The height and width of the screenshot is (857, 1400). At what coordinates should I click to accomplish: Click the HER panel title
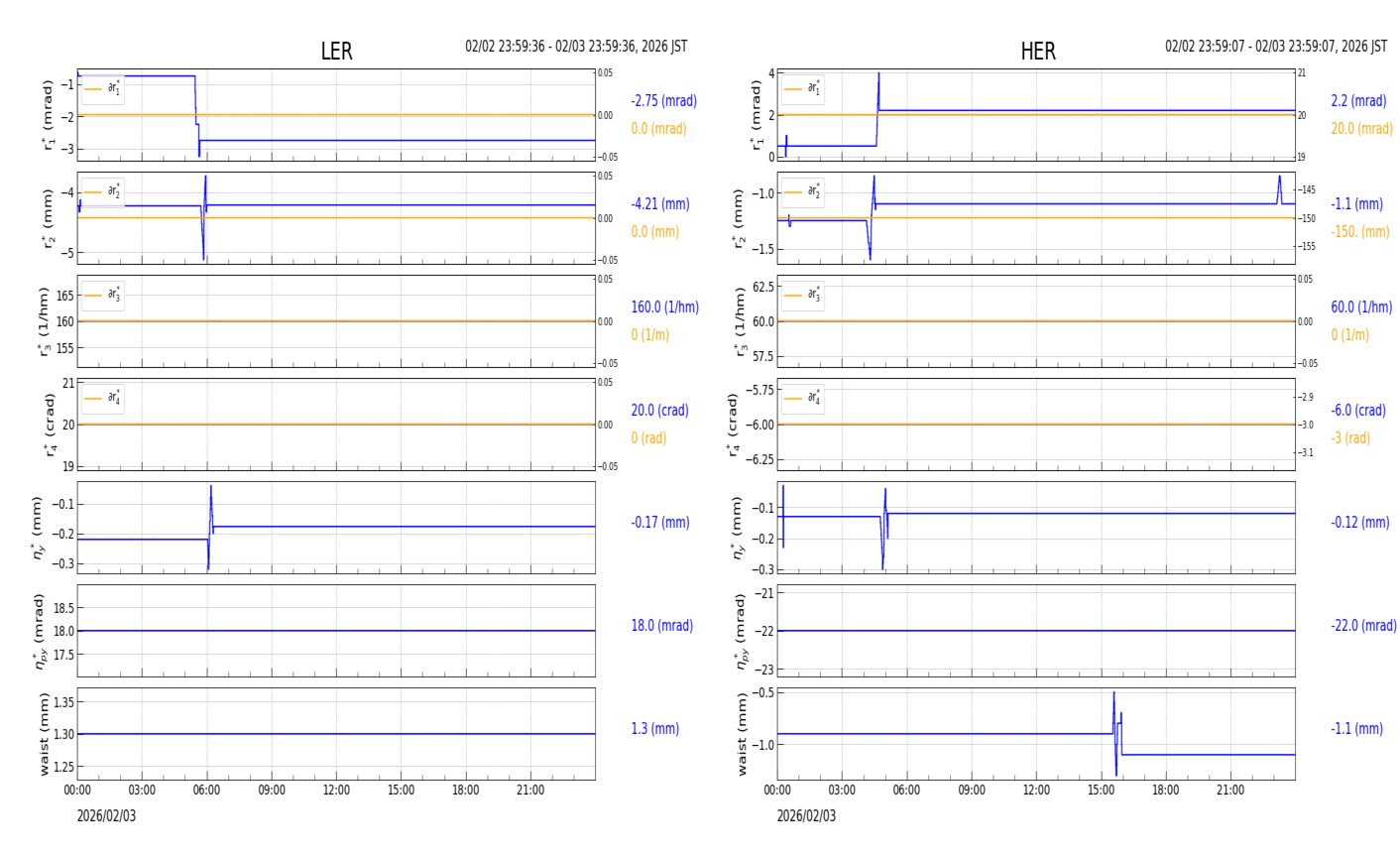1038,52
